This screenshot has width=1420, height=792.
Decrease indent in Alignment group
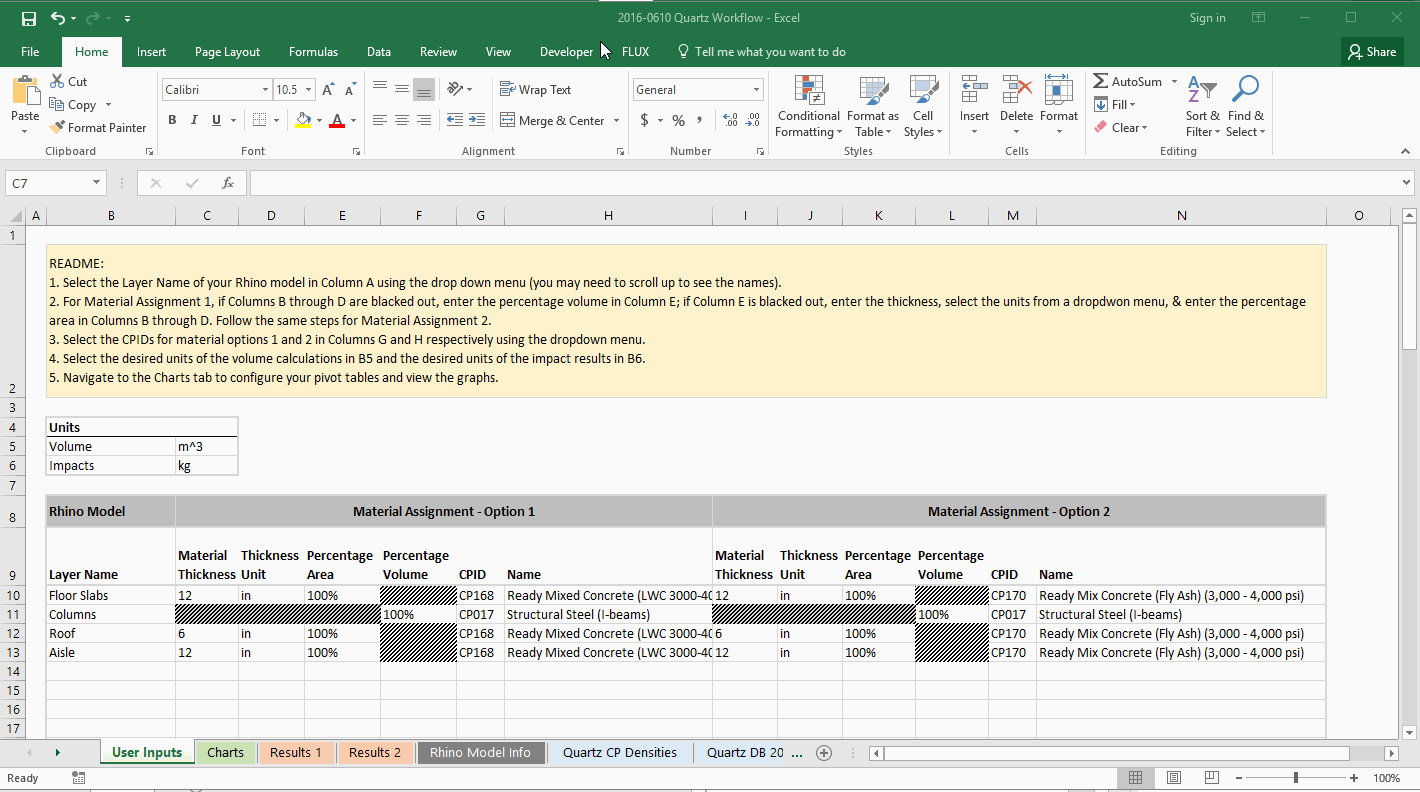455,120
